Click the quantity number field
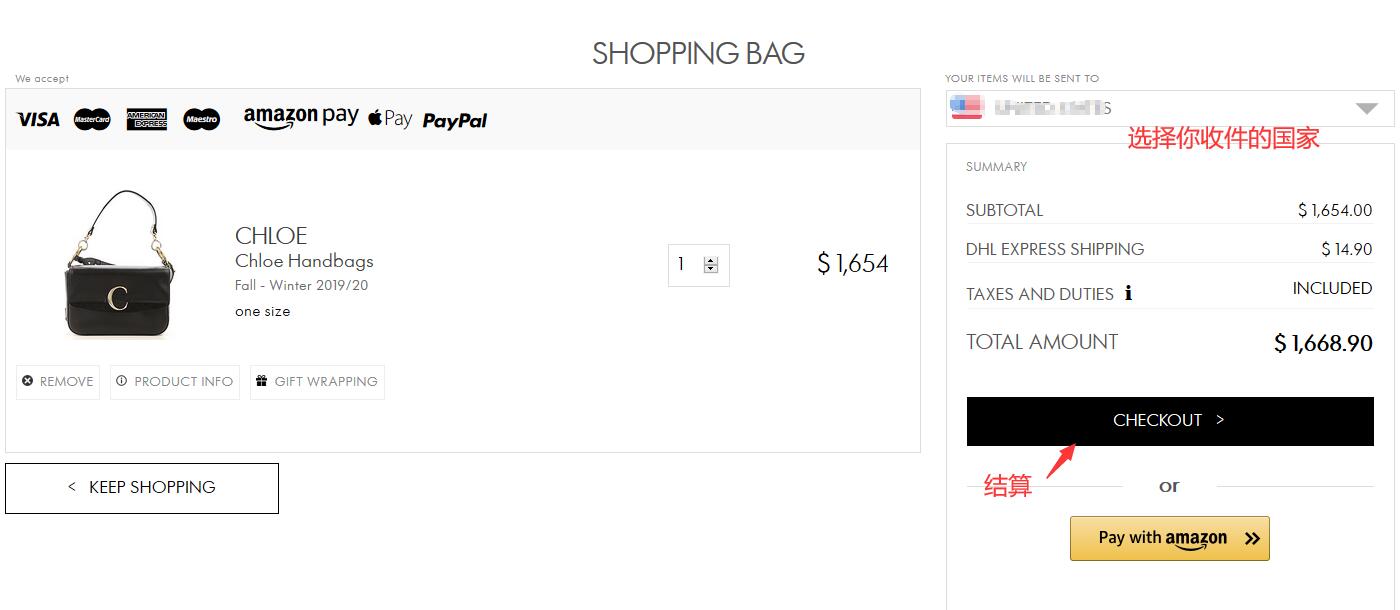 pyautogui.click(x=684, y=265)
